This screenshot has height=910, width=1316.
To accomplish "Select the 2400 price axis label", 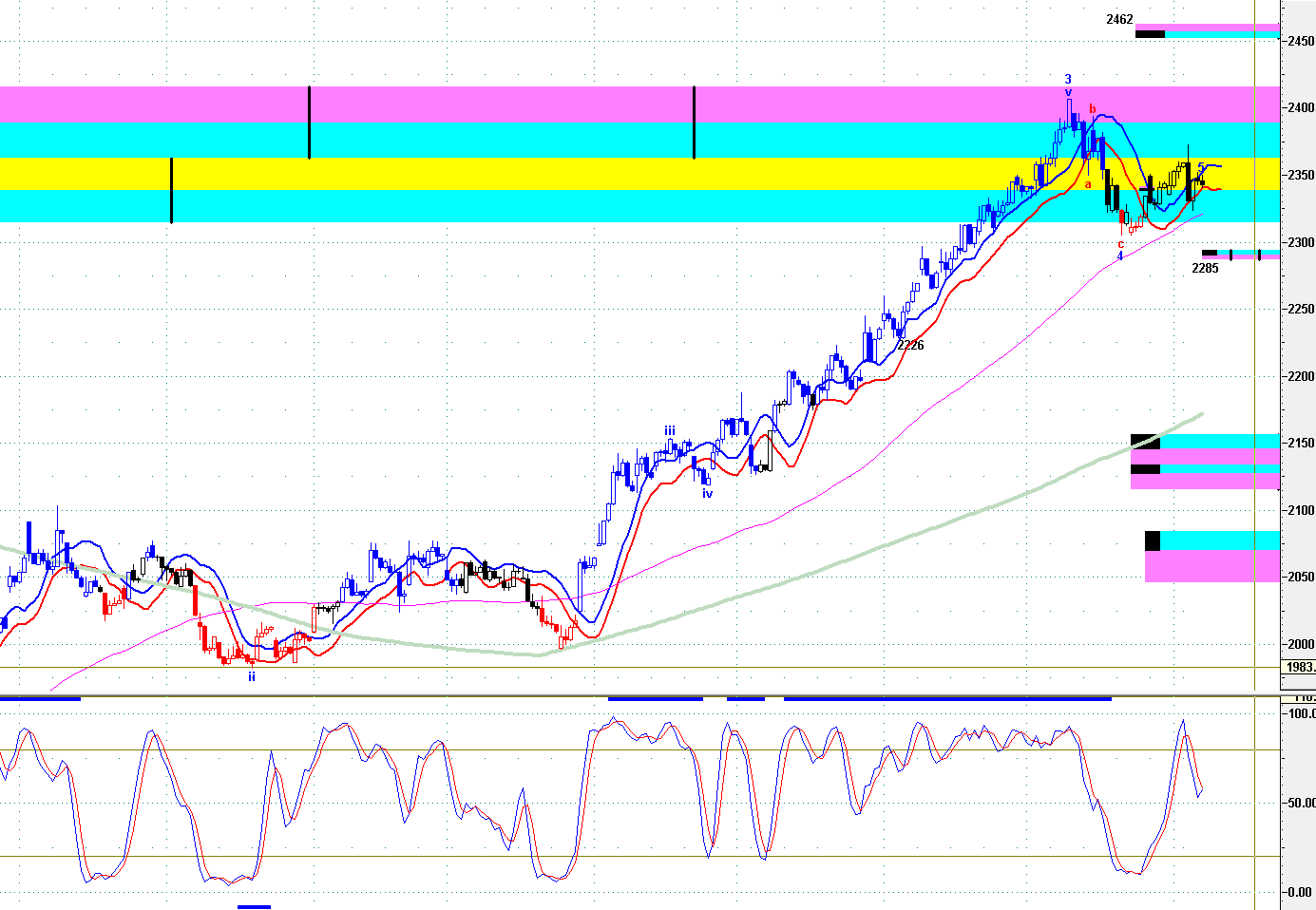I will [x=1301, y=107].
